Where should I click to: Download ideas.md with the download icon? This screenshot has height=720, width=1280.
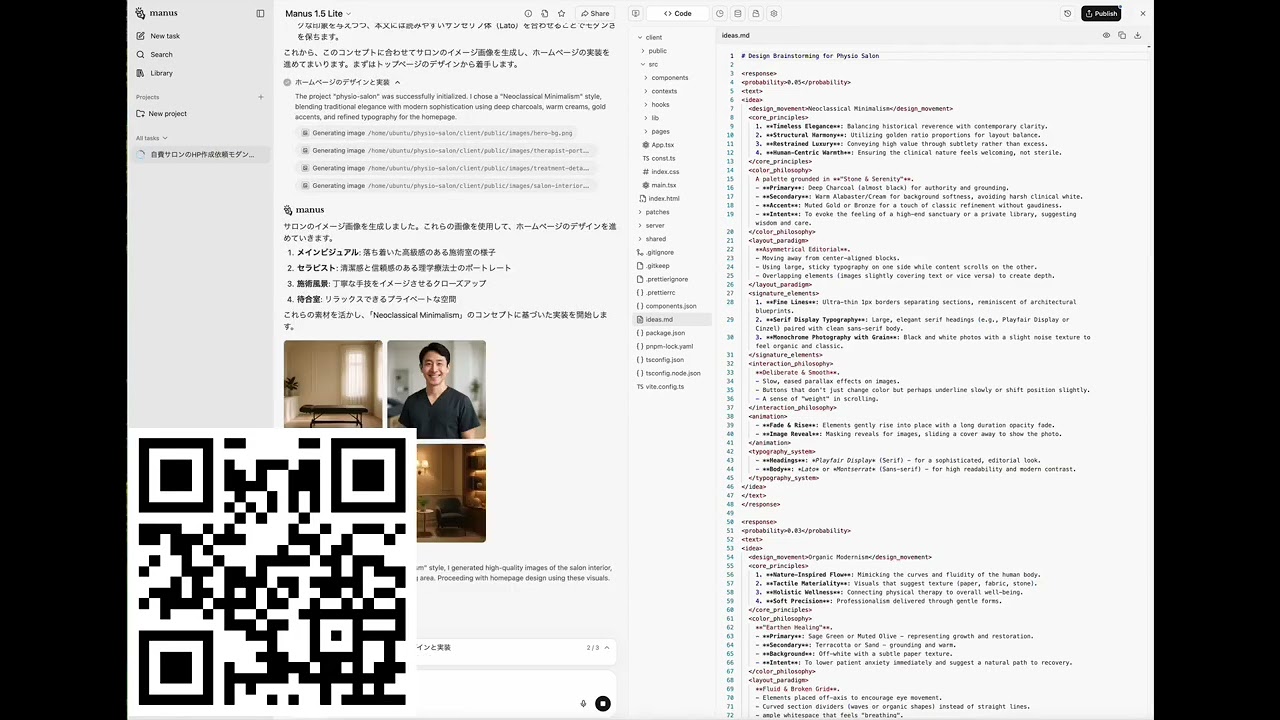pos(1137,35)
